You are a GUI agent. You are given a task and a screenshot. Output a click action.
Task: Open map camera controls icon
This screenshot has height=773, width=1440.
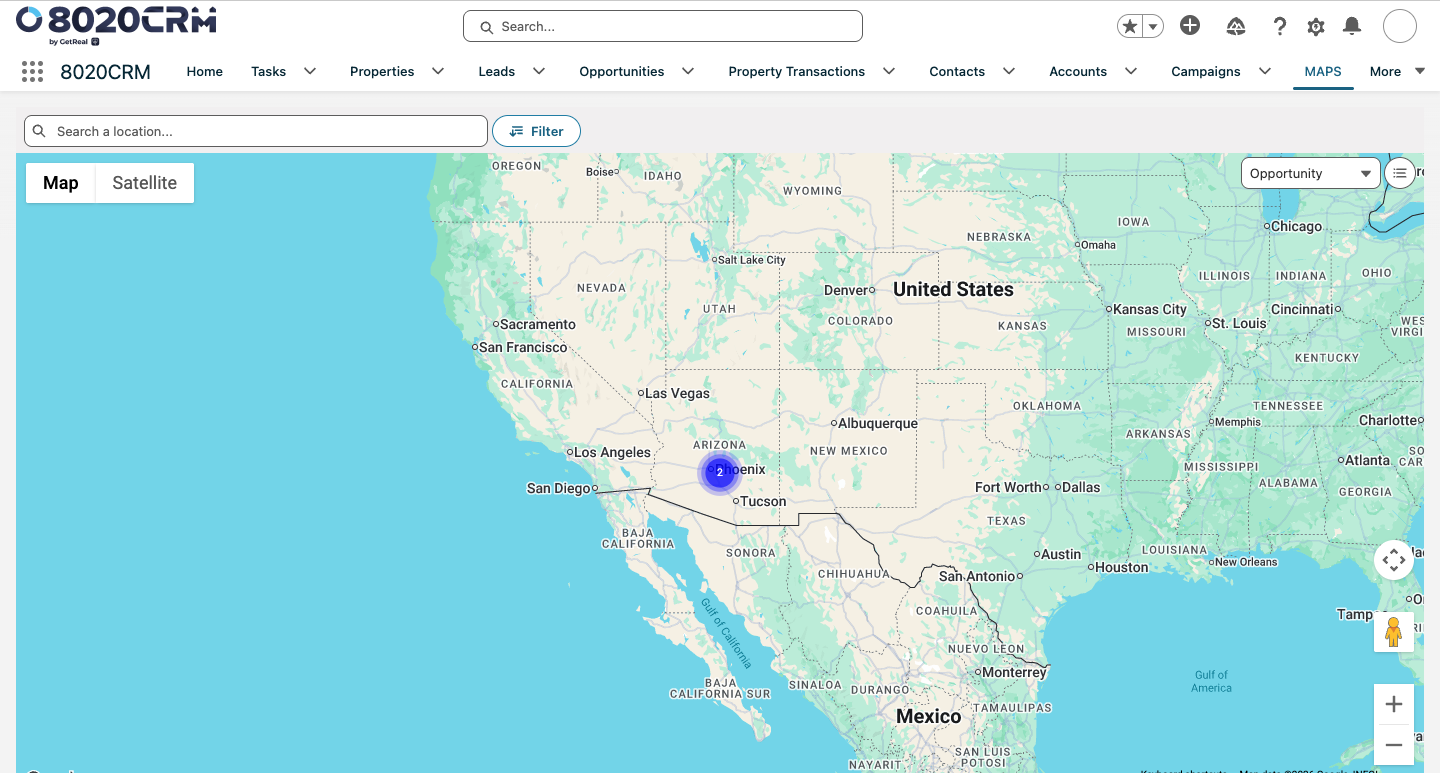coord(1394,560)
